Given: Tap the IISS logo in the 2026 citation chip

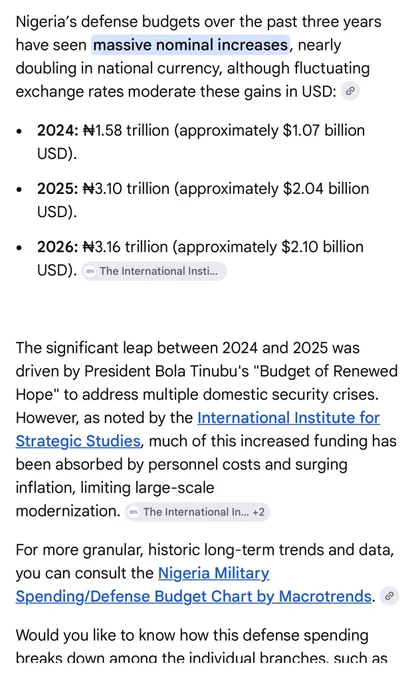Looking at the screenshot, I should point(90,271).
